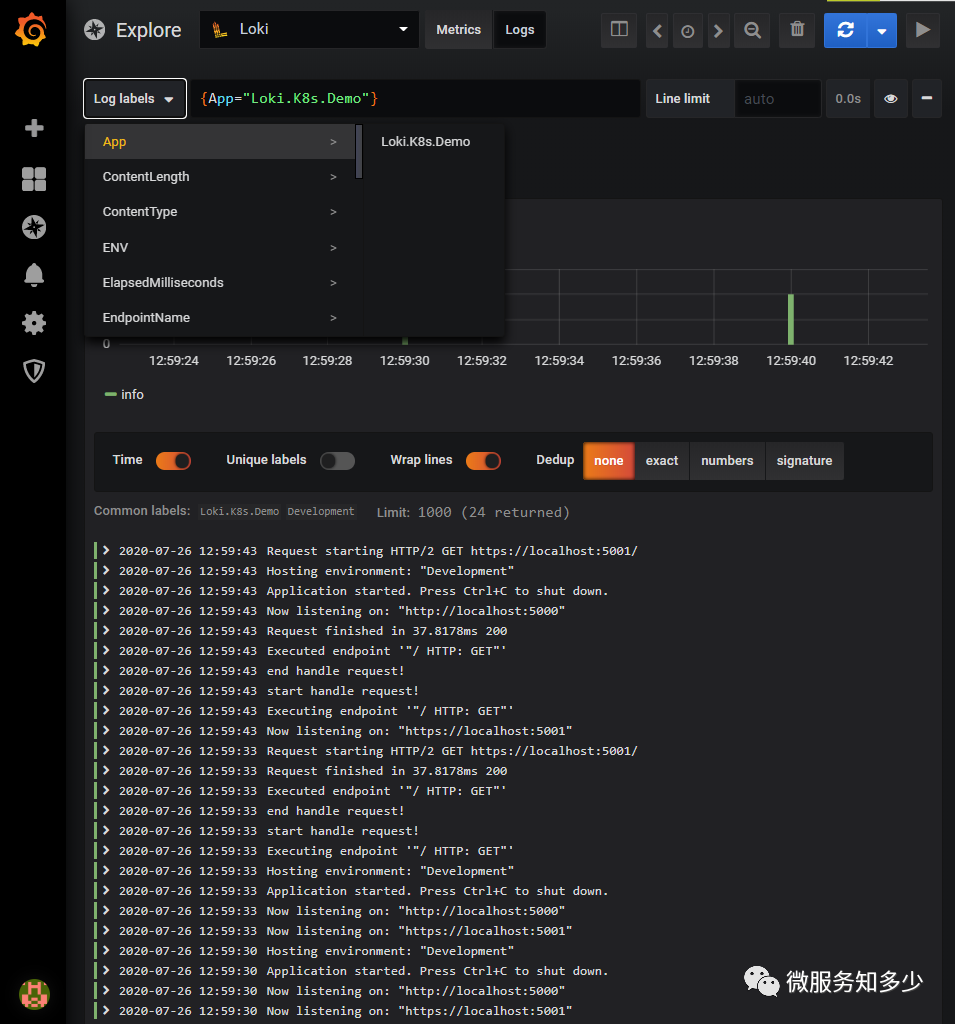
Task: Expand the 12:59:33 start handle request row
Action: coord(106,830)
